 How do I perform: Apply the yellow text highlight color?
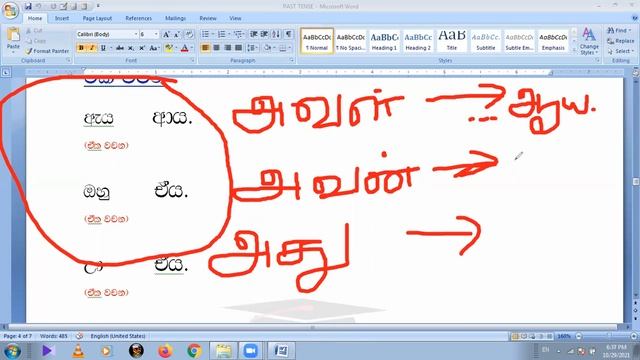[168, 48]
